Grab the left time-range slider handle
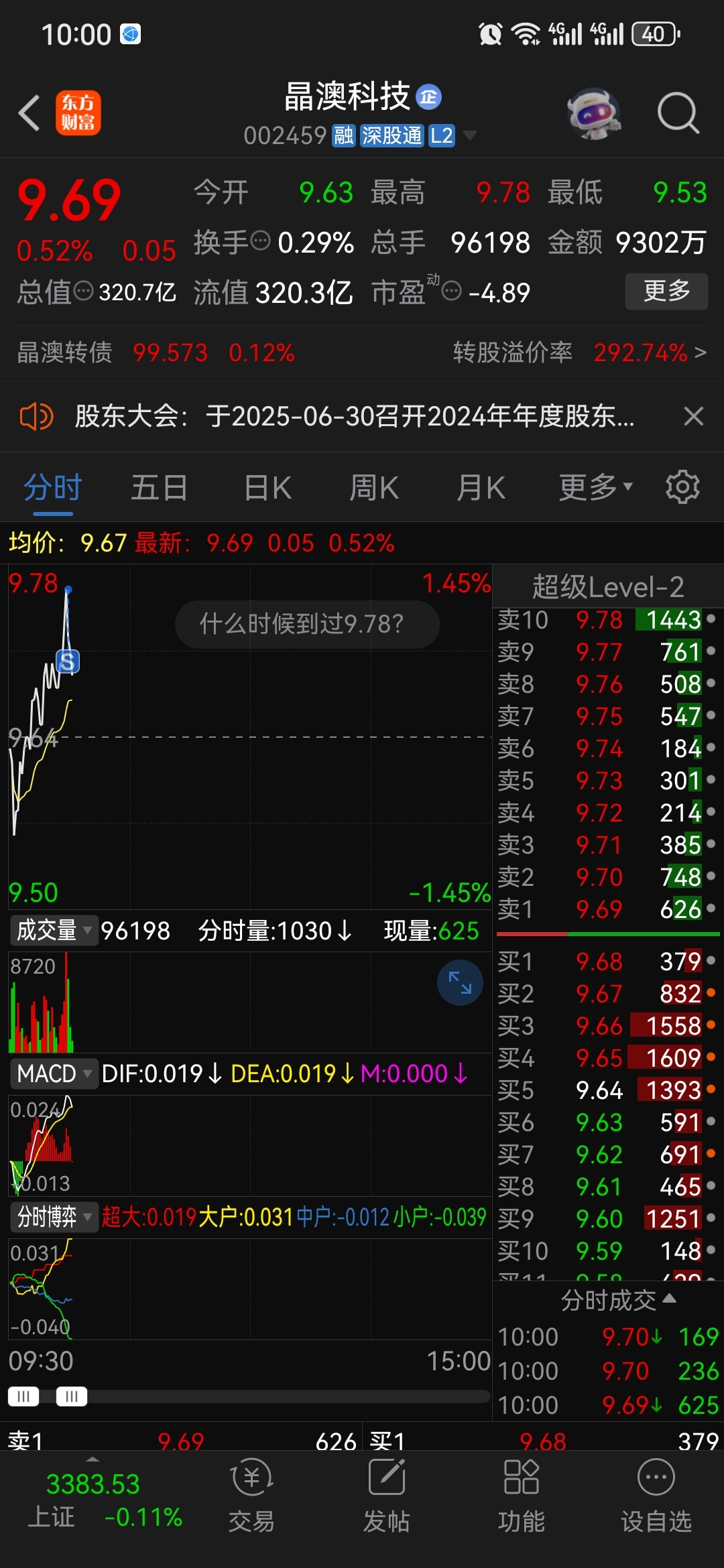The height and width of the screenshot is (1568, 724). (23, 1396)
